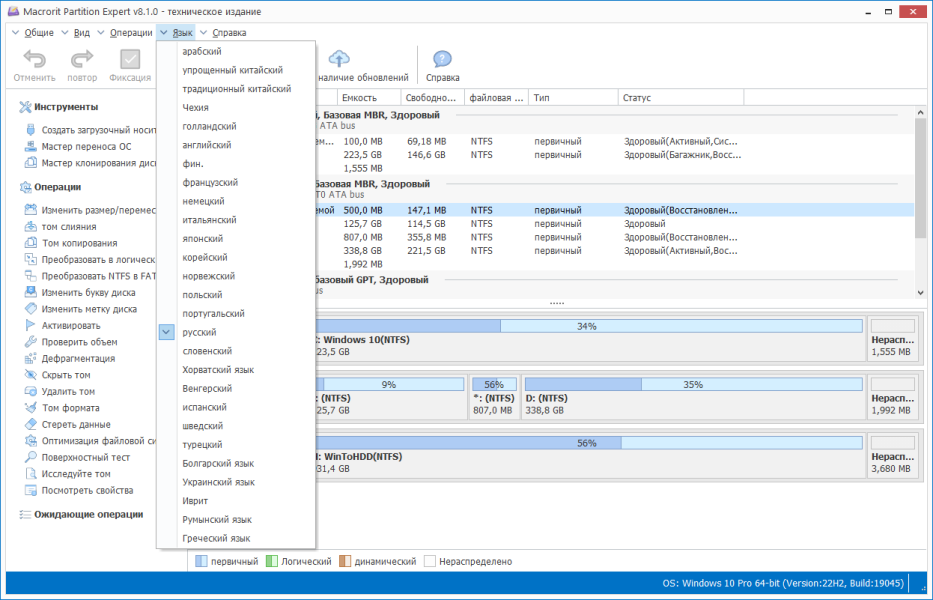
Task: Collapse the Инструменты section
Action: (65, 107)
